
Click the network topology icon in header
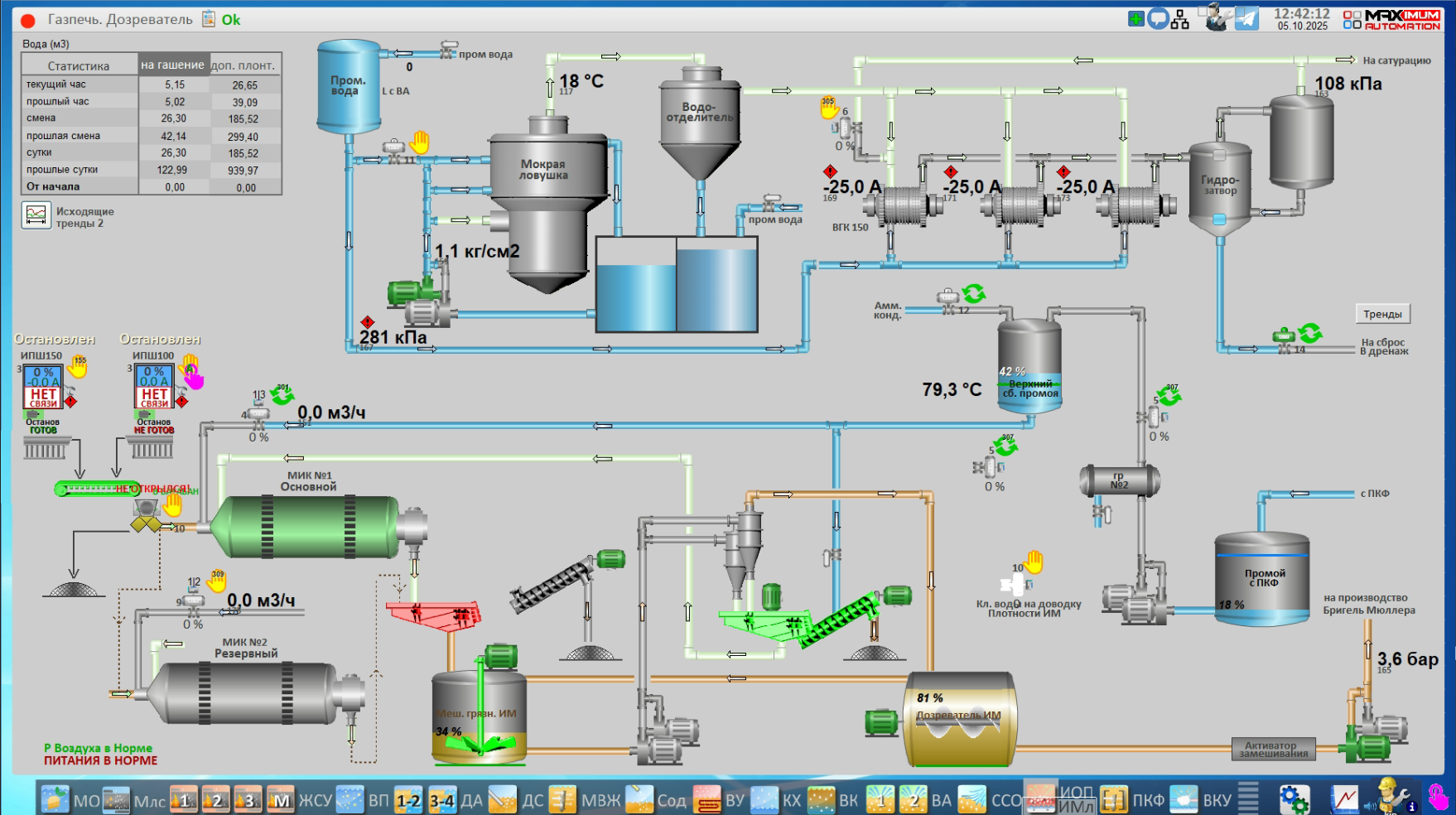tap(1180, 19)
